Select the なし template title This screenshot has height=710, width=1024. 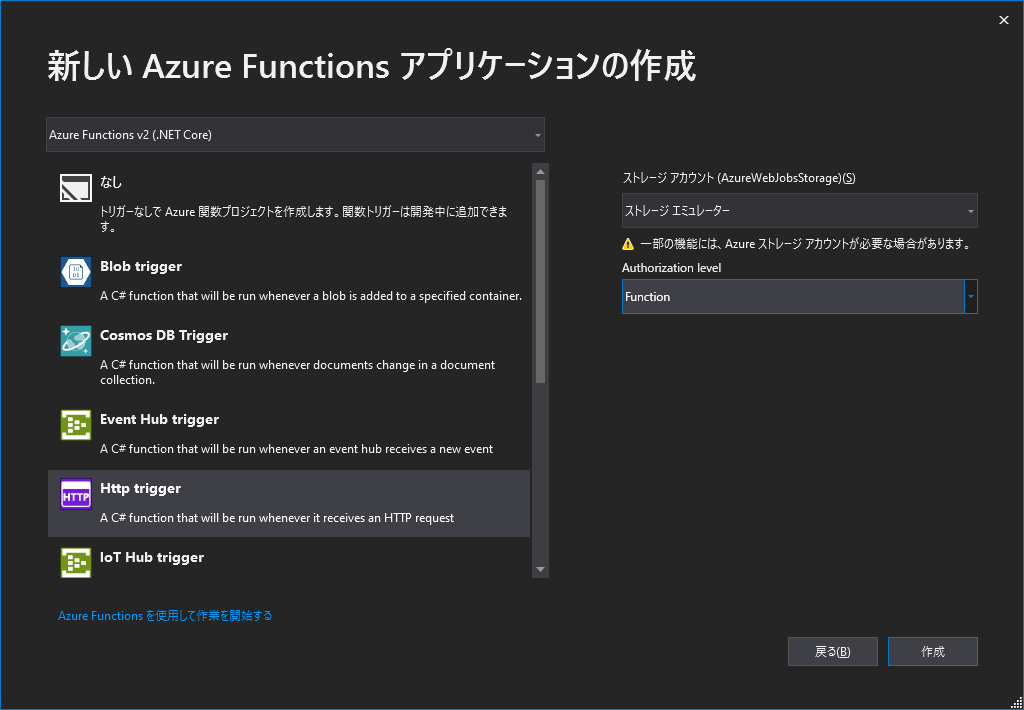111,182
